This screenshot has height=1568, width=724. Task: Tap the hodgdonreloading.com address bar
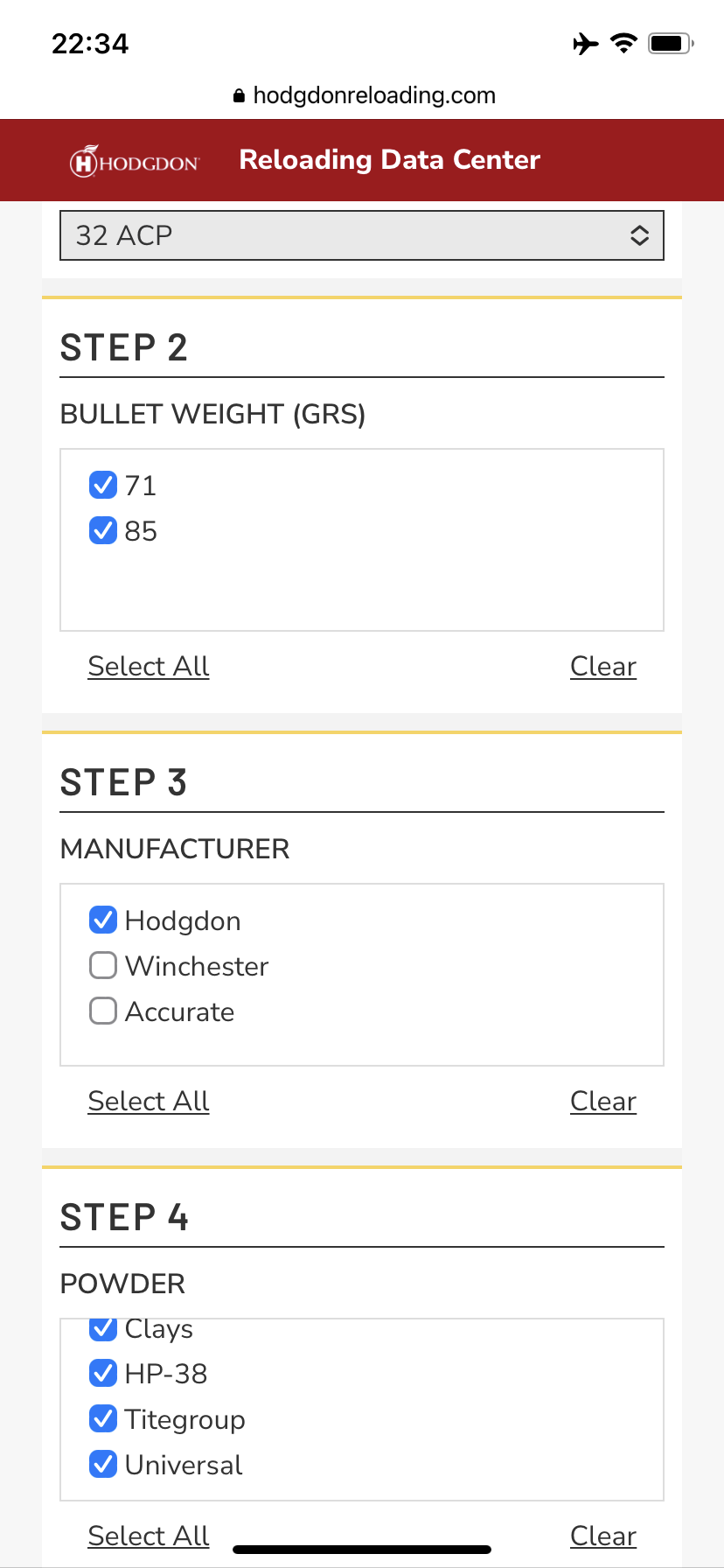[x=365, y=95]
